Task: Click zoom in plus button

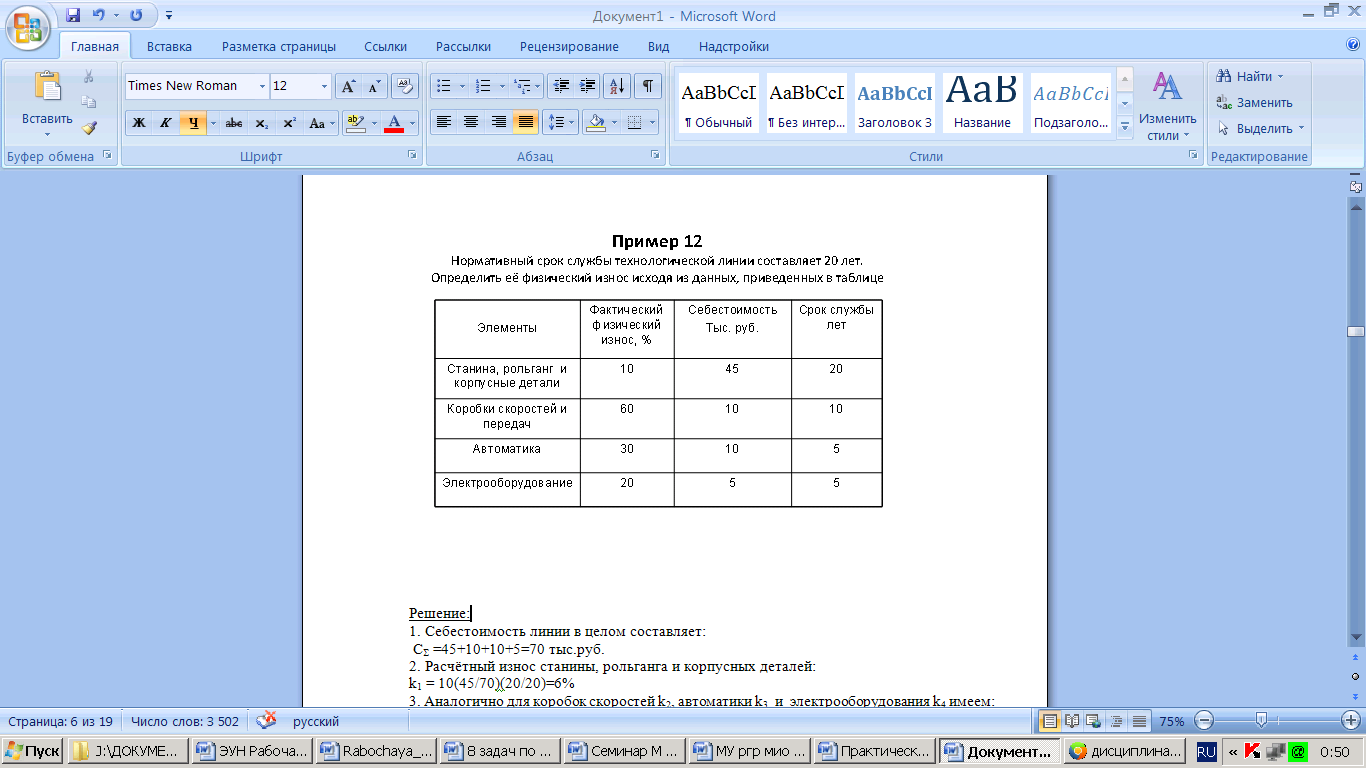Action: click(x=1350, y=720)
